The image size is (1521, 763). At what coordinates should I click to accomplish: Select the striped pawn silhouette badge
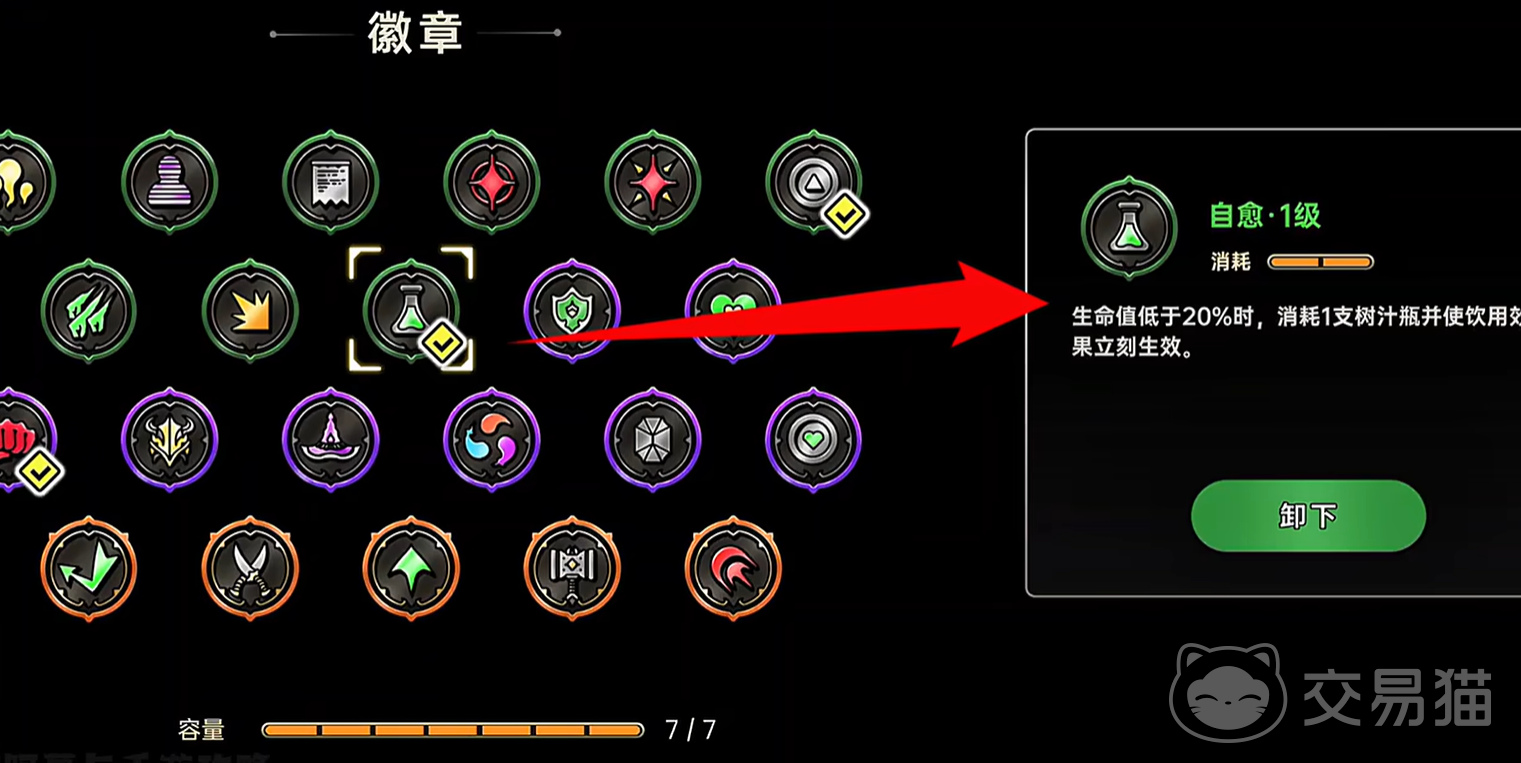tap(169, 183)
